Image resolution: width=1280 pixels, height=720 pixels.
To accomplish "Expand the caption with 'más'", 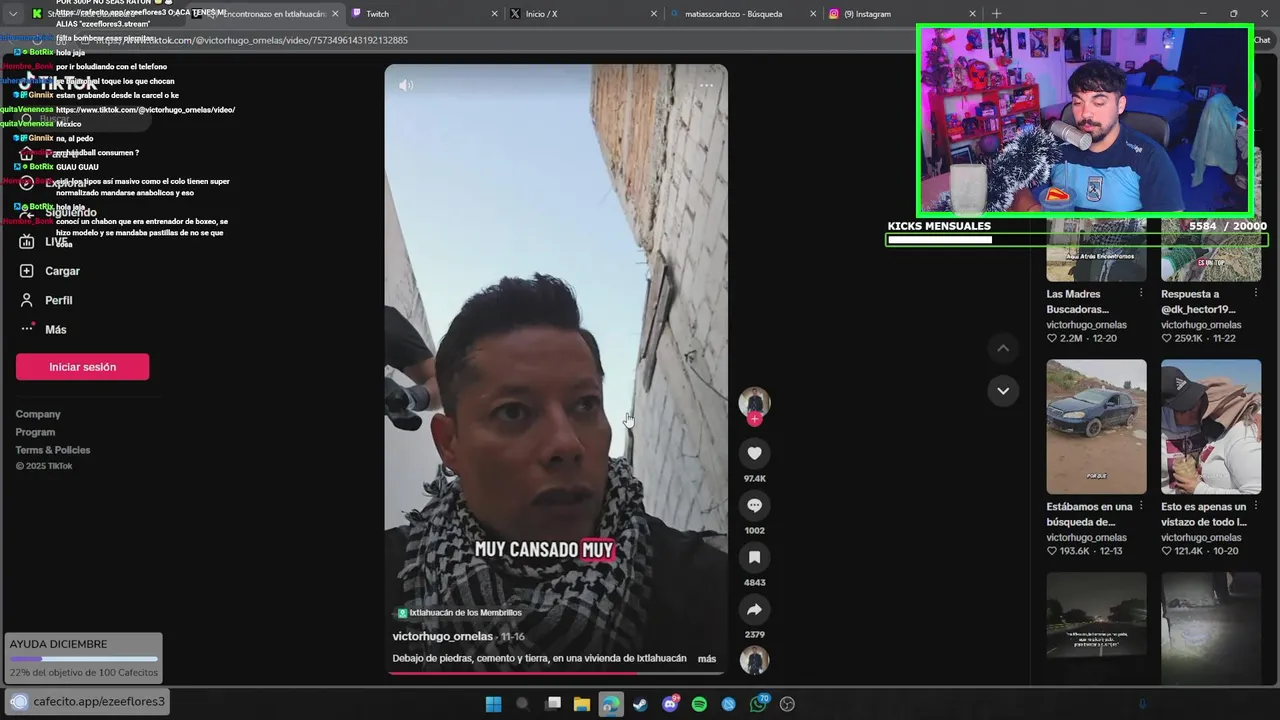I will [x=707, y=659].
